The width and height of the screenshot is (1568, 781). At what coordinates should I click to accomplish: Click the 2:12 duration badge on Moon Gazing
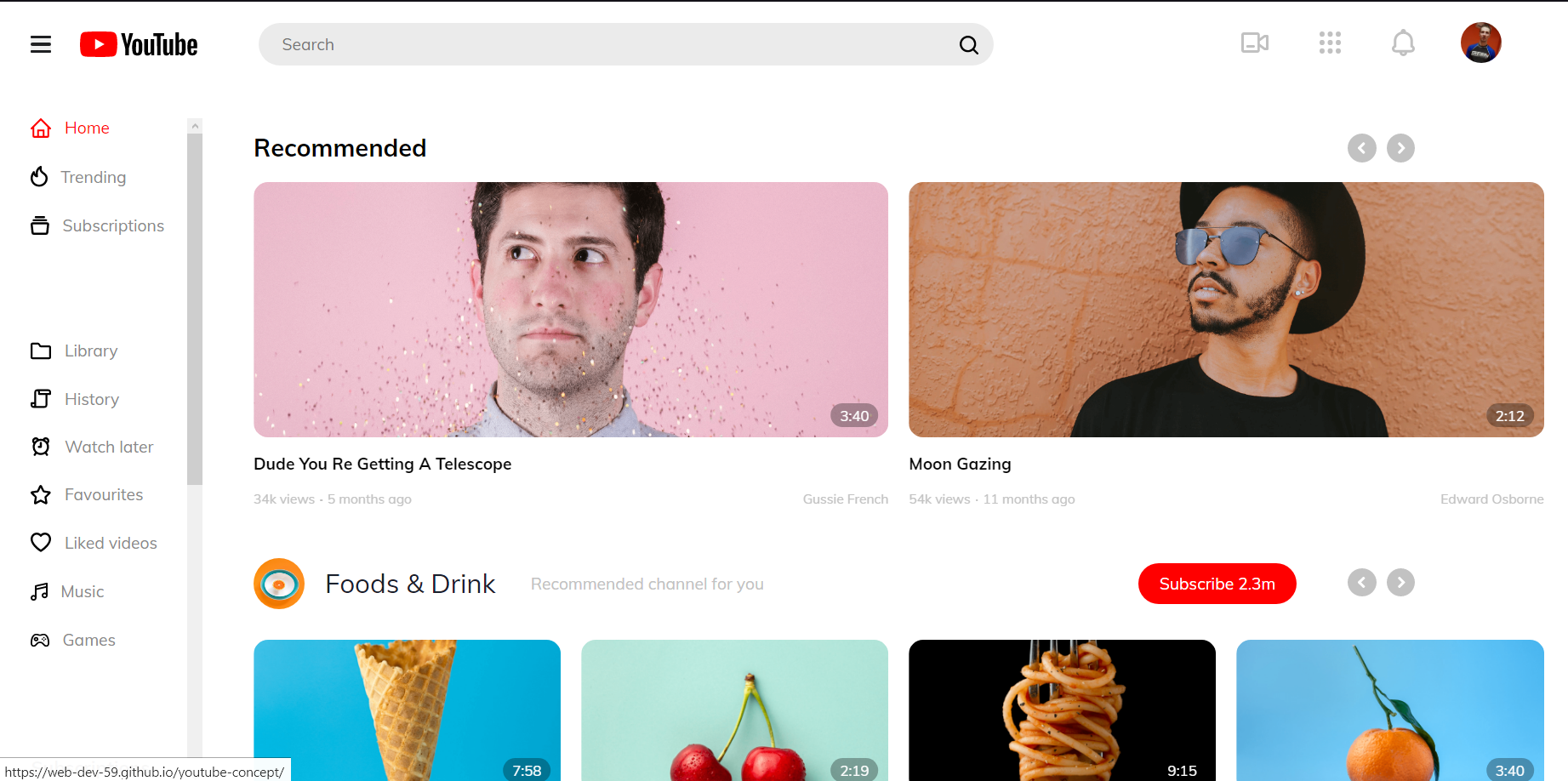coord(1510,416)
